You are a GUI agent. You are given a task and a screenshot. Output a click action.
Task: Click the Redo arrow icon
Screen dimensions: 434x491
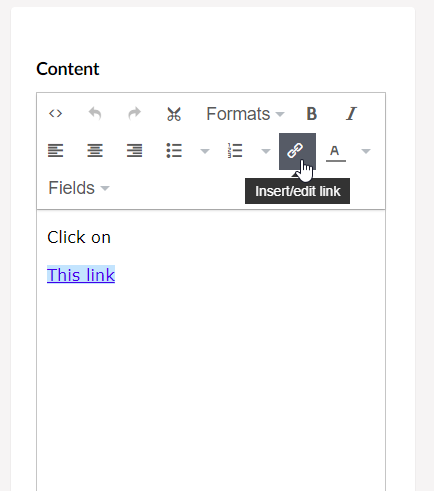click(134, 114)
